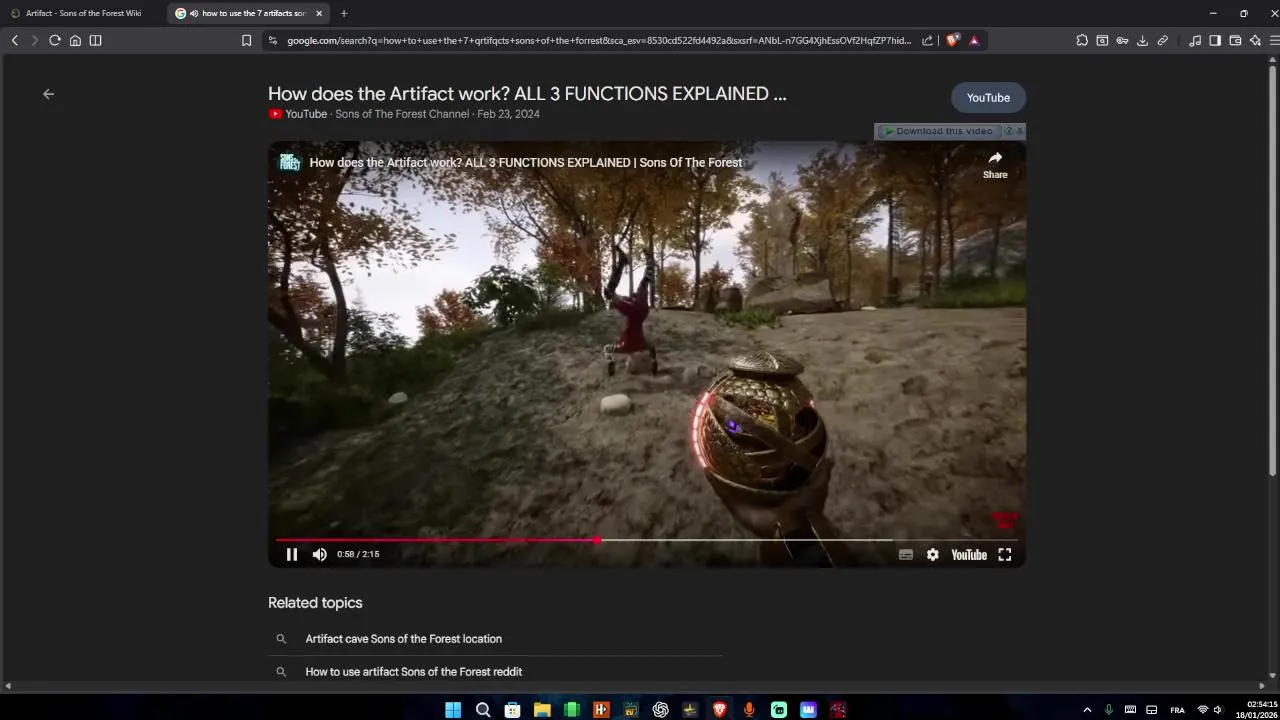1280x720 pixels.
Task: Open the browser main hamburger menu
Action: [x=1274, y=40]
